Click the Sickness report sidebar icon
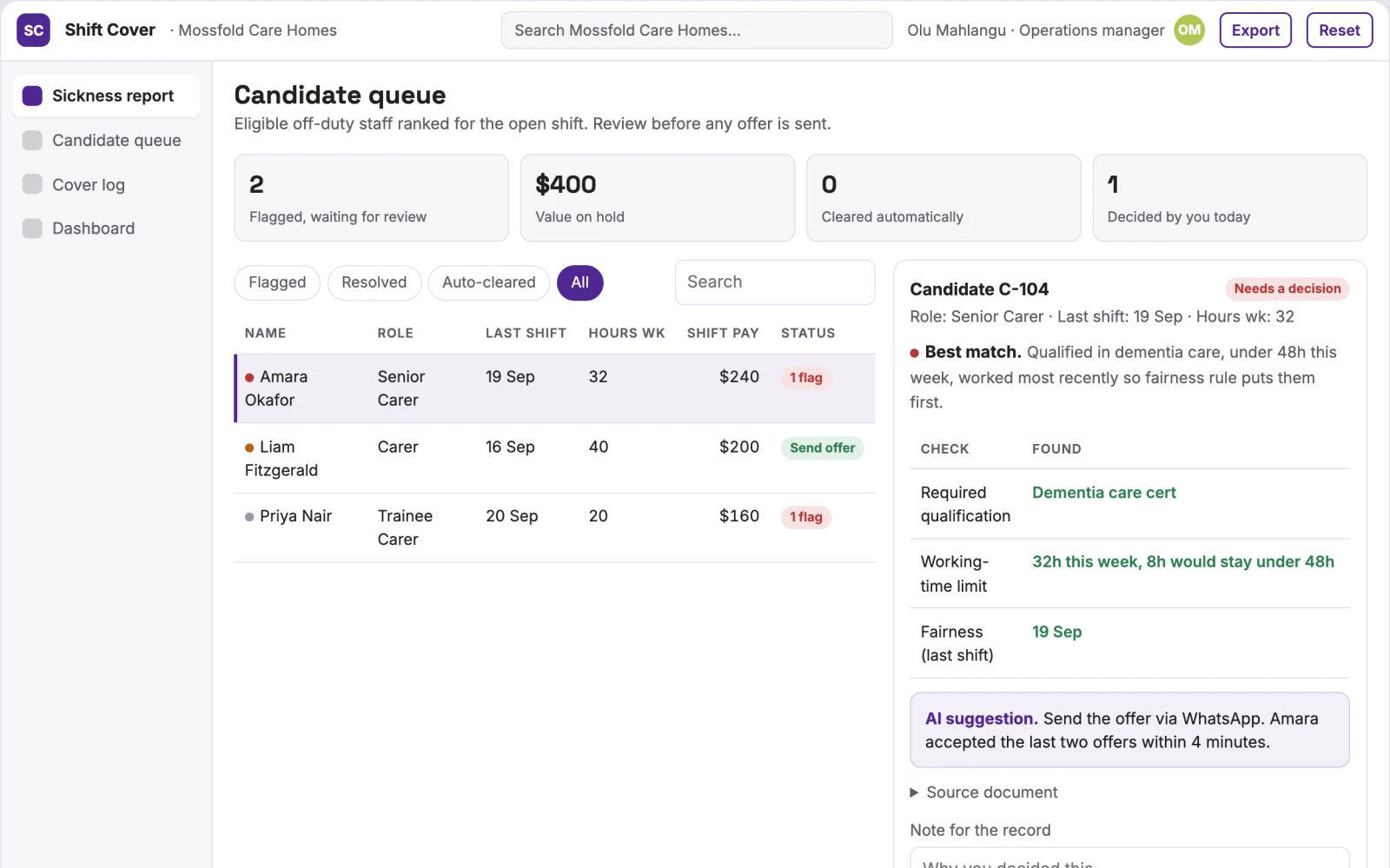 32,96
